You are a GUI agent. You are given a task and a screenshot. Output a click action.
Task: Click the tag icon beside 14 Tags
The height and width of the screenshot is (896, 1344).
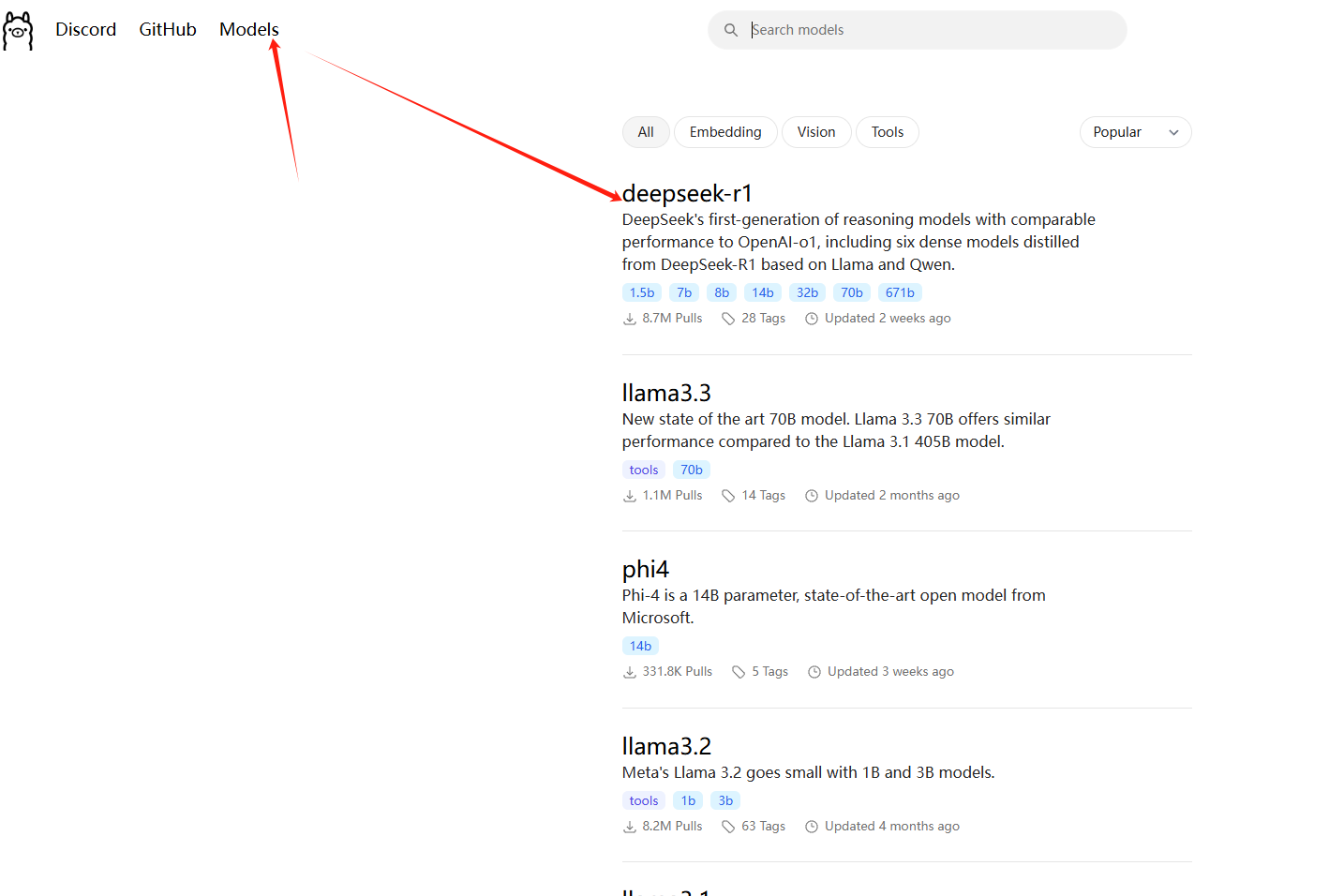728,496
